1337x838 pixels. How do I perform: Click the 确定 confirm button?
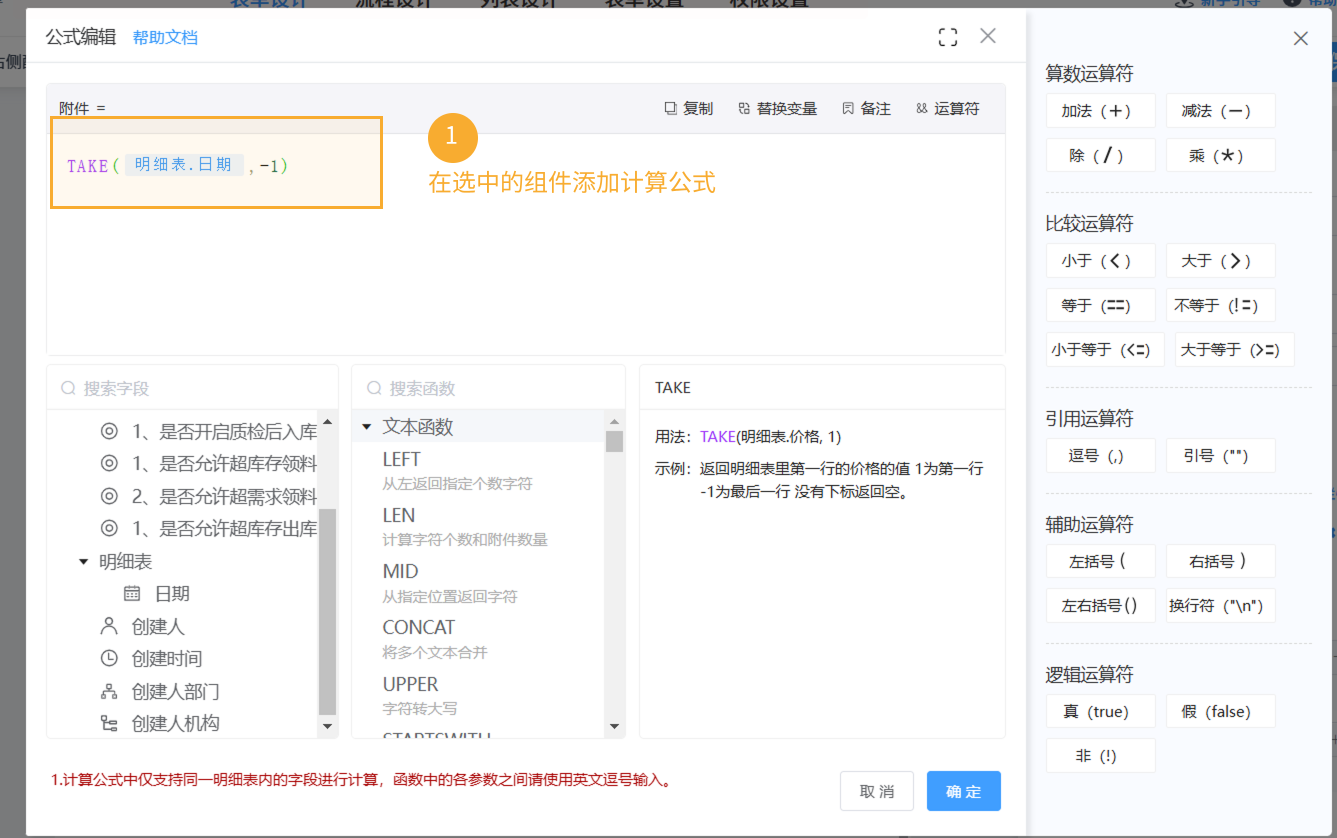coord(964,791)
